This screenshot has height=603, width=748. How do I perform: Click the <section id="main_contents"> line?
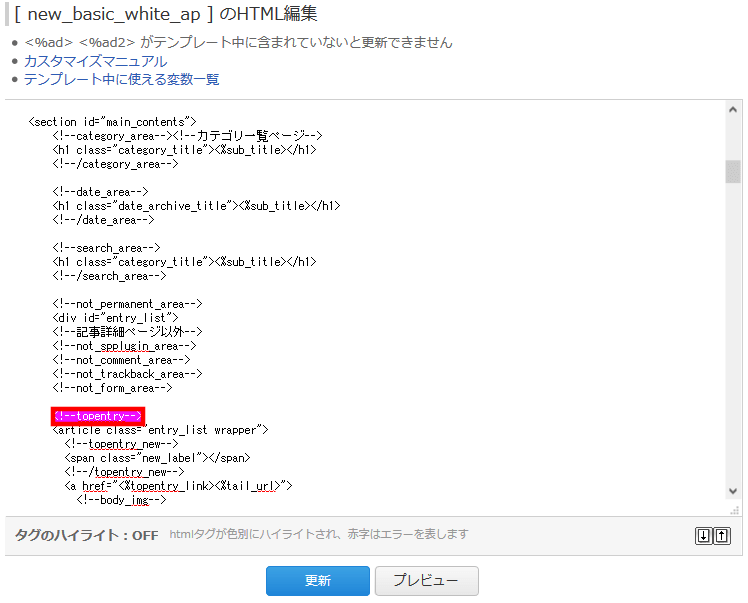112,122
